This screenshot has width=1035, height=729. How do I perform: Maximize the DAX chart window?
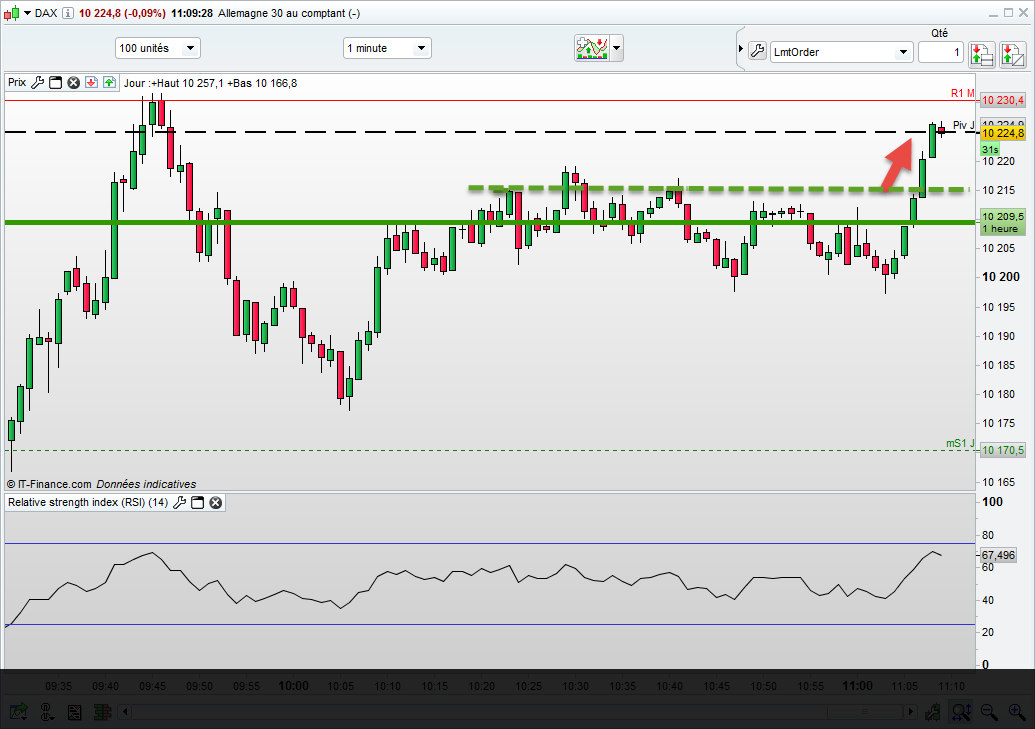point(1008,13)
